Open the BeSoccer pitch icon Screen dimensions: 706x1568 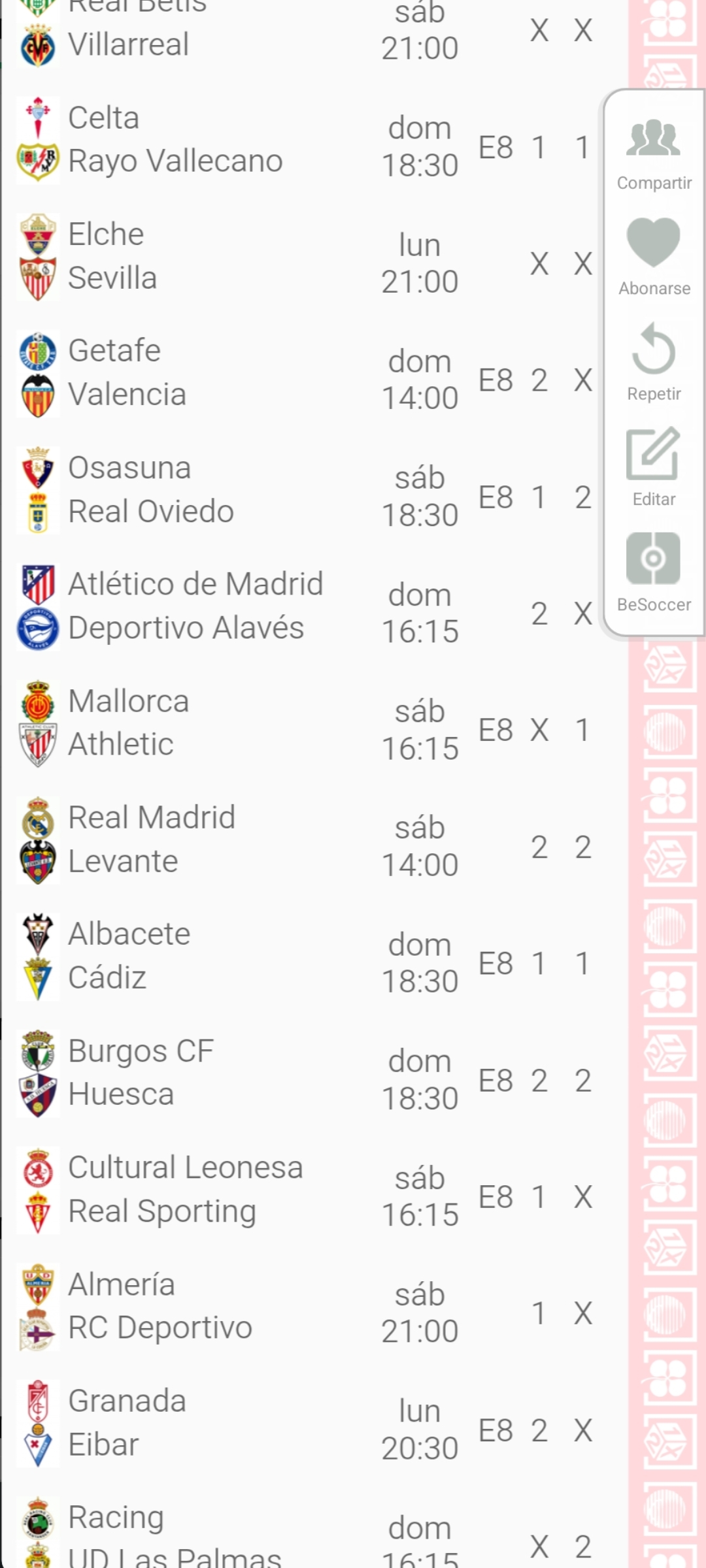653,559
